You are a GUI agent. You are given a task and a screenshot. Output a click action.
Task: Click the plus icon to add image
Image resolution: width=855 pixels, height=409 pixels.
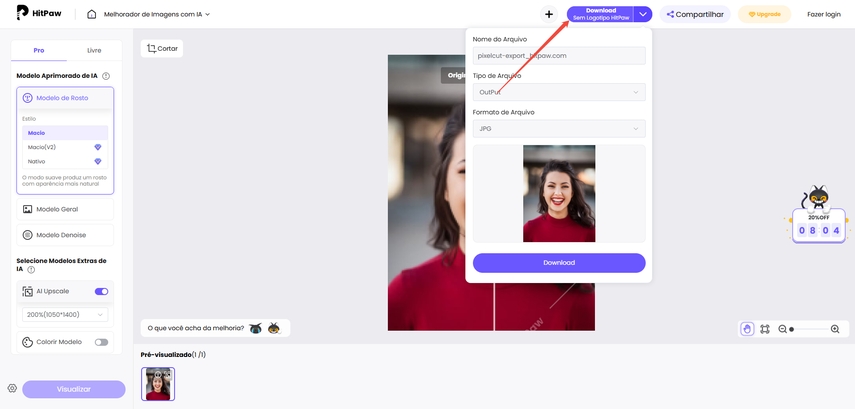[549, 14]
